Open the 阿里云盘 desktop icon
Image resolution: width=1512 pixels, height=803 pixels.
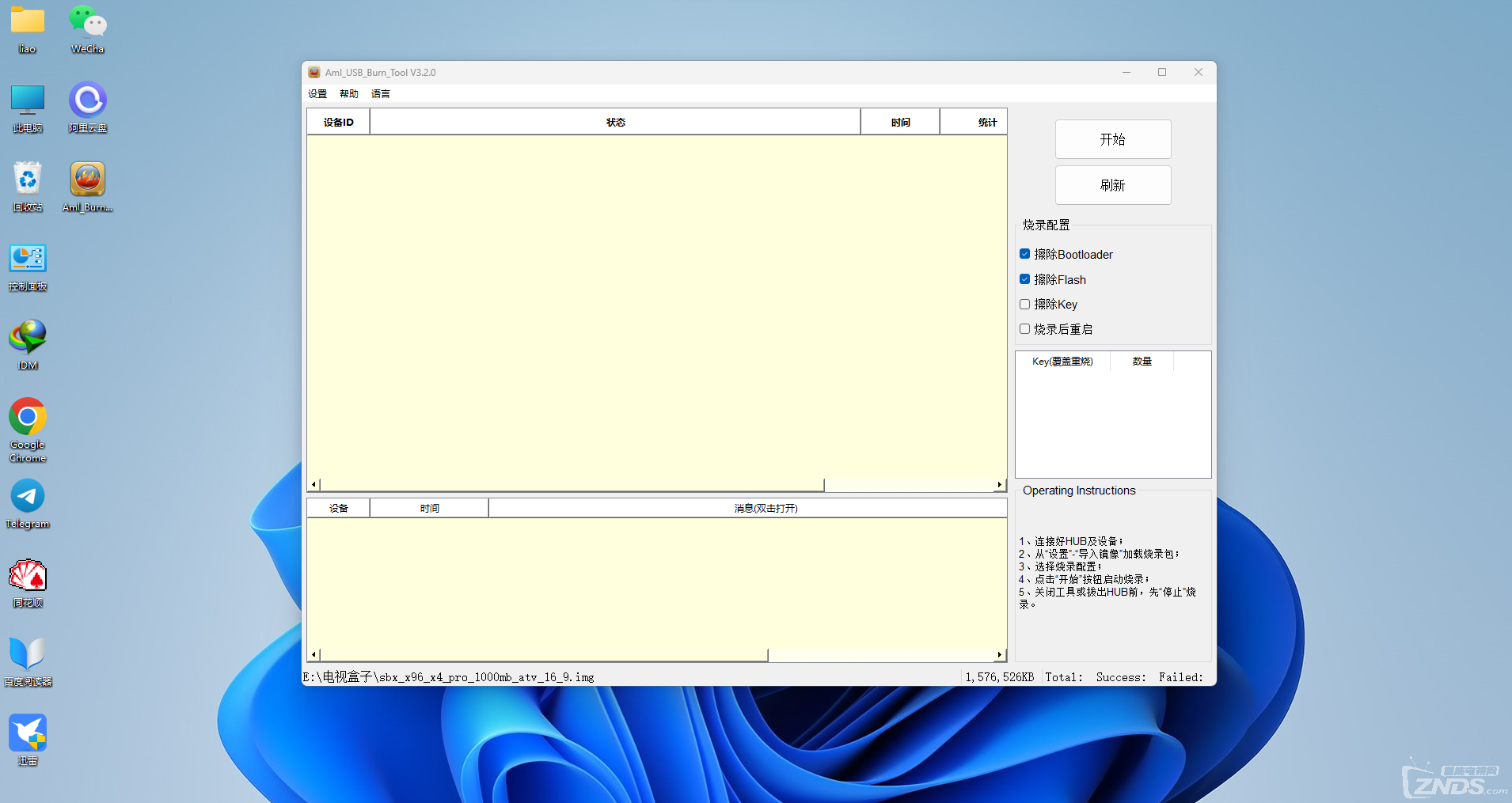tap(87, 101)
